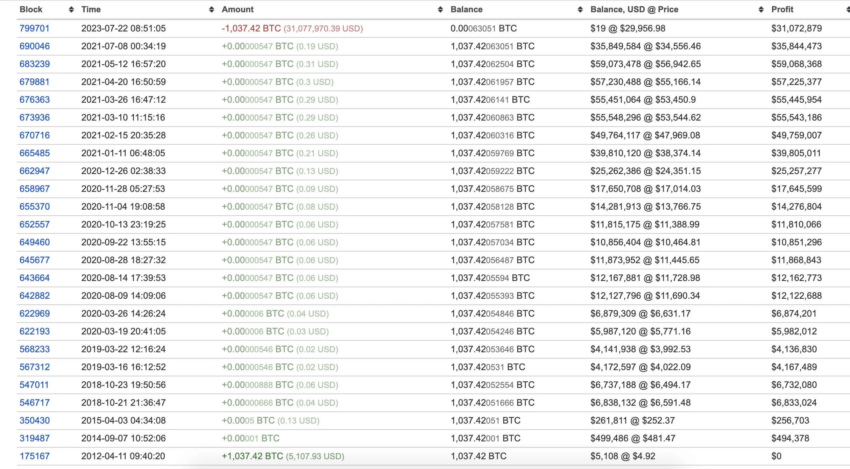Go to block 546717
The width and height of the screenshot is (850, 469).
click(x=34, y=403)
